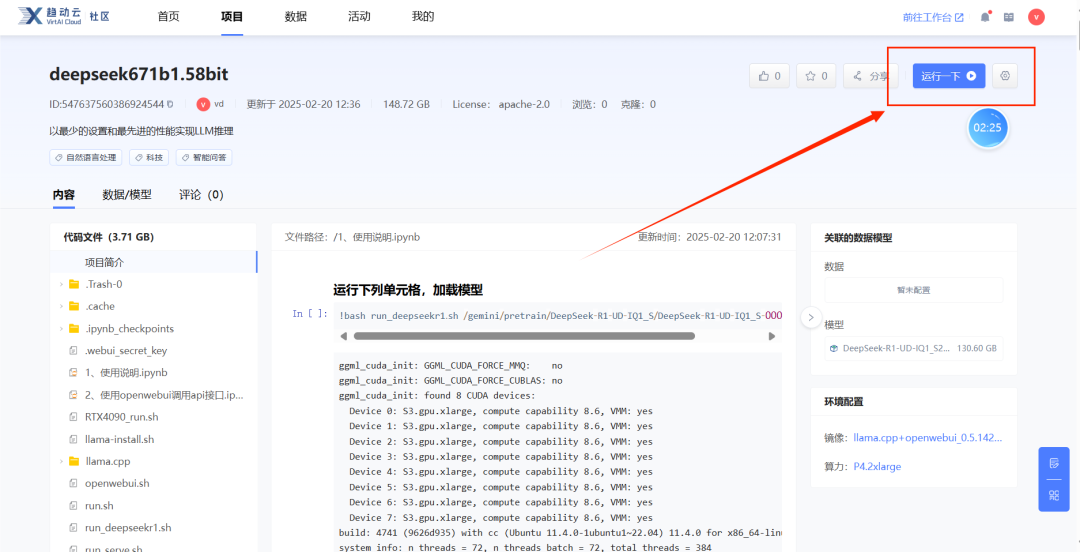Image resolution: width=1080 pixels, height=552 pixels.
Task: Open the P4.2xlarge compute link
Action: (877, 467)
